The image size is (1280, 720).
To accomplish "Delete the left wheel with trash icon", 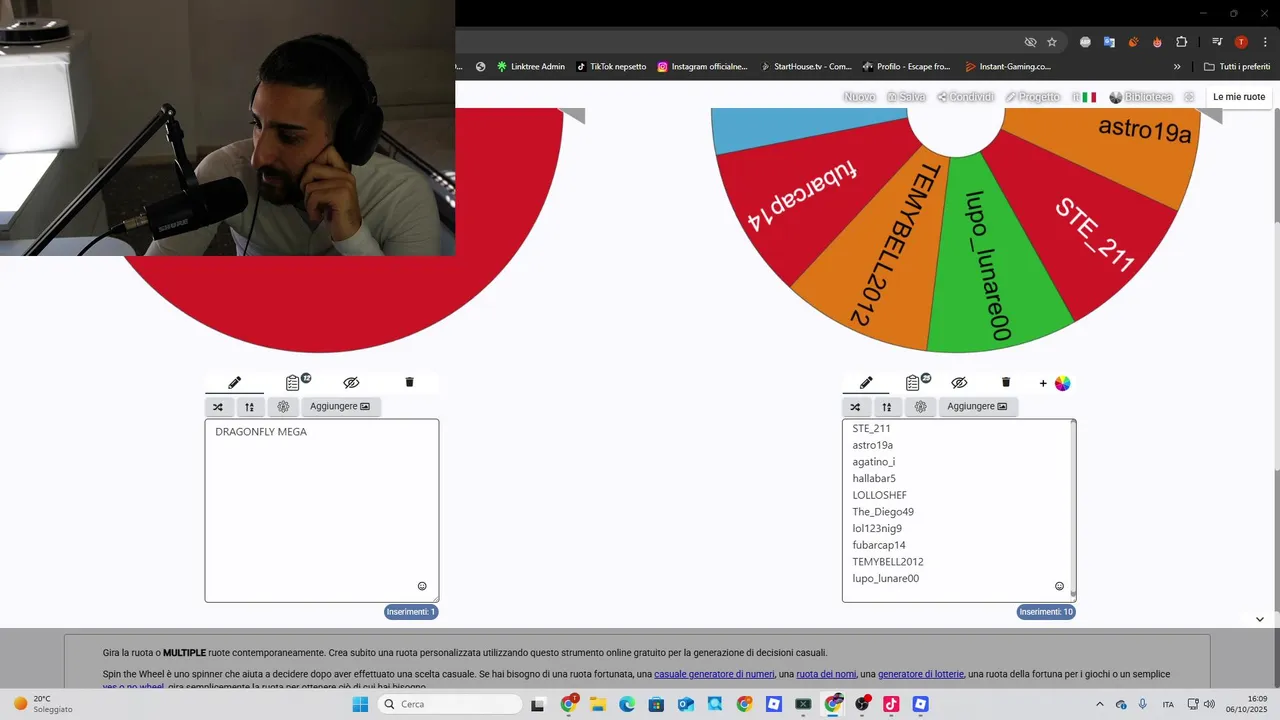I will [x=409, y=382].
